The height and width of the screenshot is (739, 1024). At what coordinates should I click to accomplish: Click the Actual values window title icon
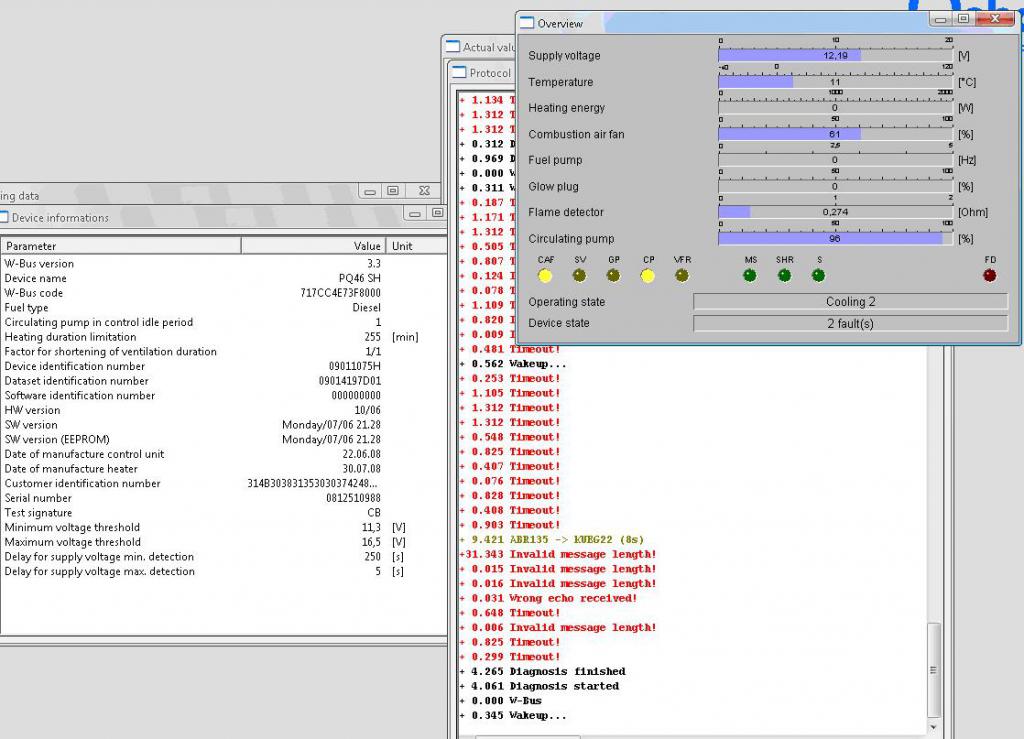click(453, 47)
